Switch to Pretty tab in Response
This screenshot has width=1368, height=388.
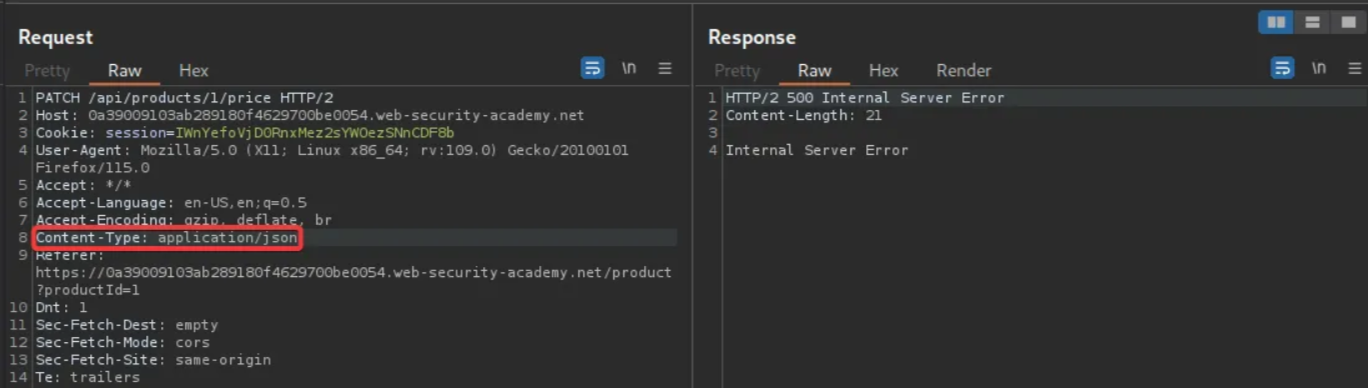(x=737, y=70)
